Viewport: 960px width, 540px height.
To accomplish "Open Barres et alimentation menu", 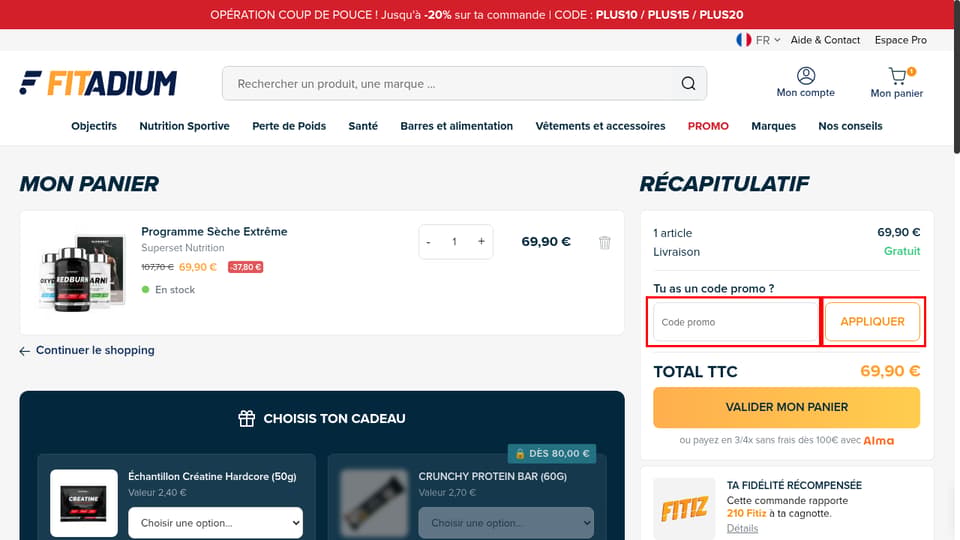I will [457, 126].
